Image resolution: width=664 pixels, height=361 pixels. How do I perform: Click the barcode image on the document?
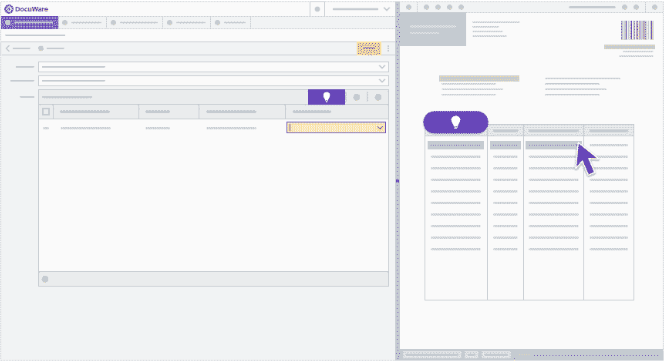(x=637, y=30)
